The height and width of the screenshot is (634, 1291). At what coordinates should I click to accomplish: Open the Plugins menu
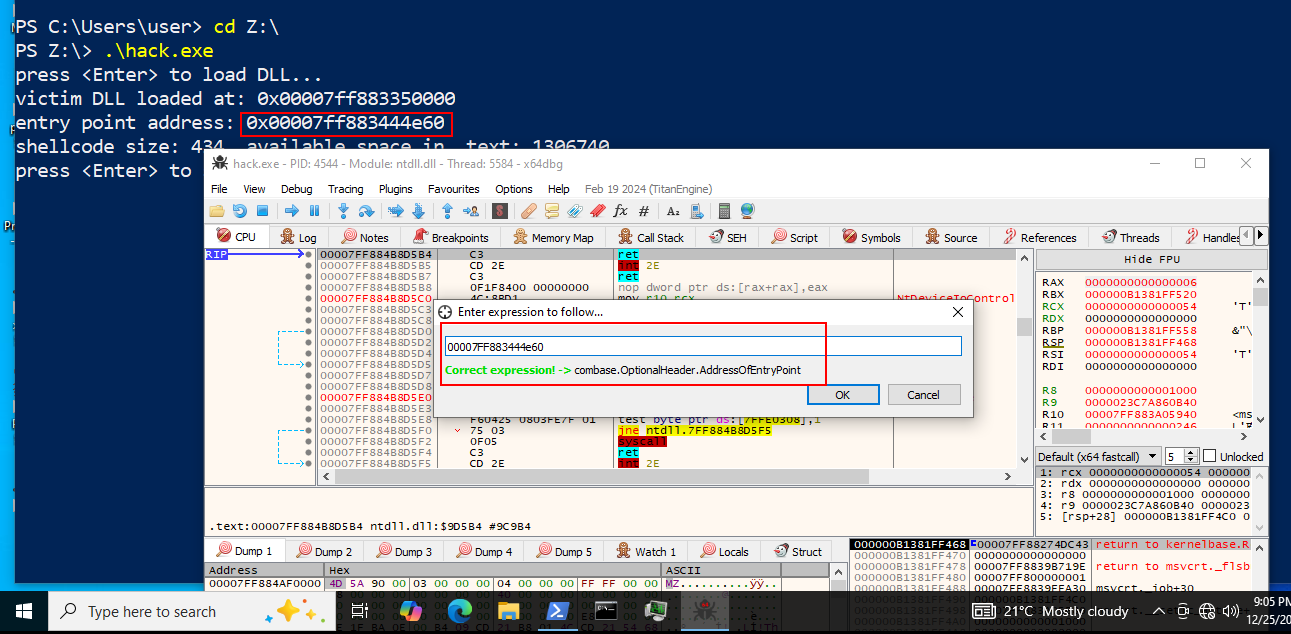coord(396,189)
